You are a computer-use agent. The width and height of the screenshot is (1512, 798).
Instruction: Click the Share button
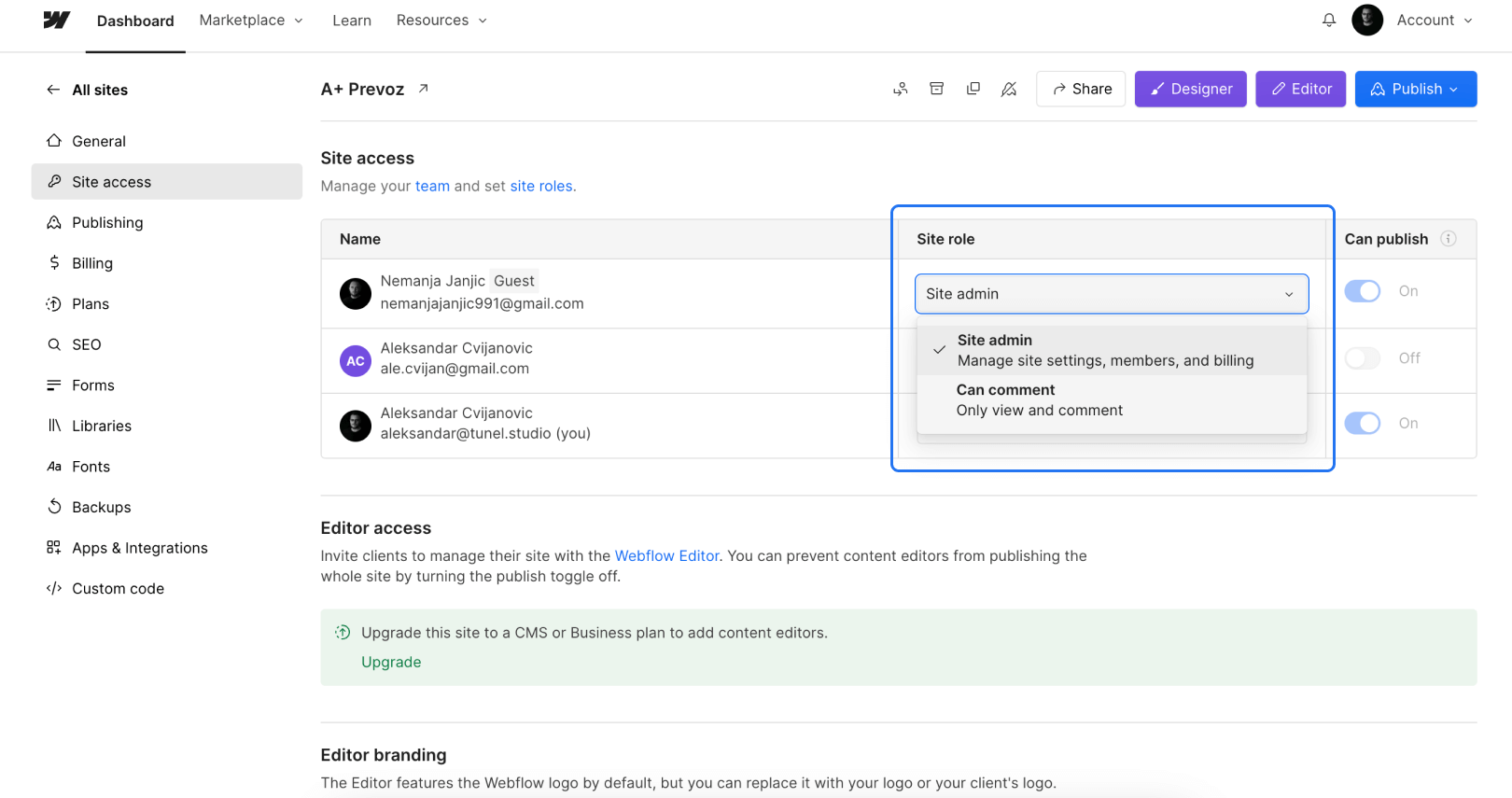1081,89
